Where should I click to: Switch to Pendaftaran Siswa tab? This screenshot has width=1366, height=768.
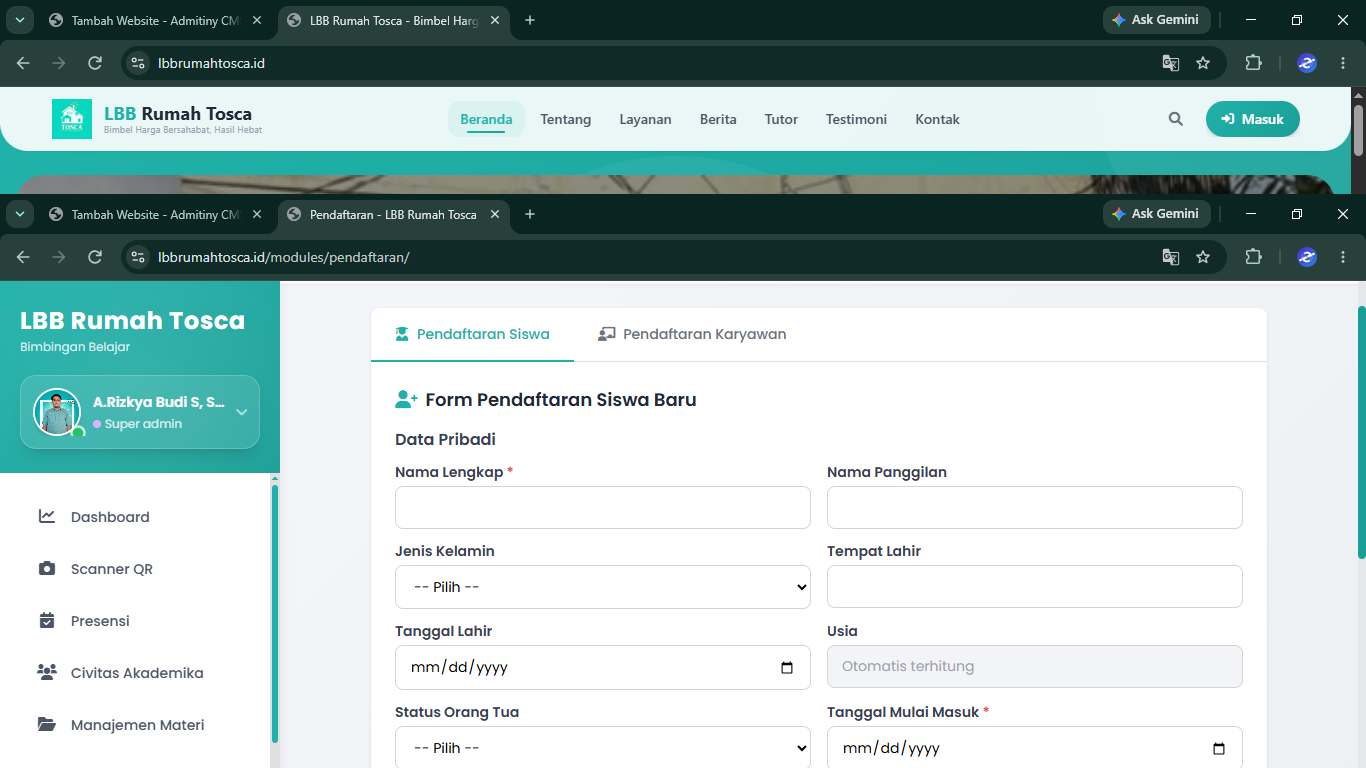(472, 334)
